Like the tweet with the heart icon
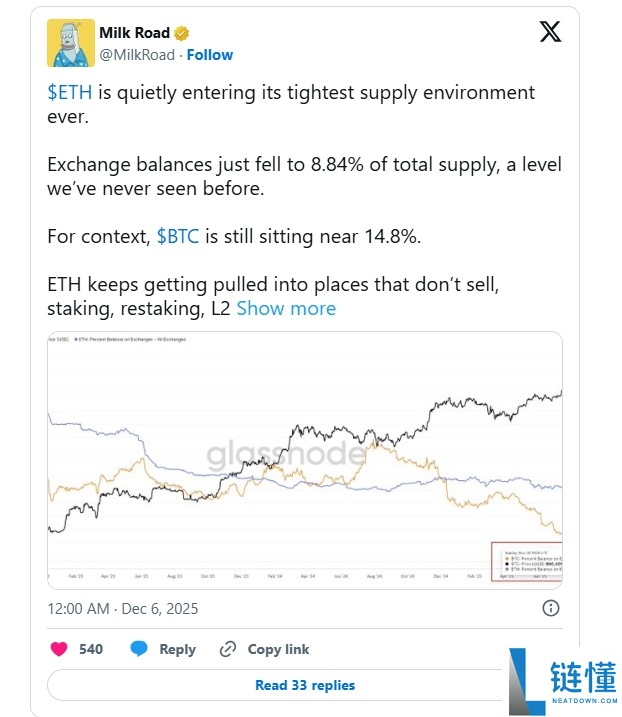Viewport: 622px width, 717px height. pos(57,649)
